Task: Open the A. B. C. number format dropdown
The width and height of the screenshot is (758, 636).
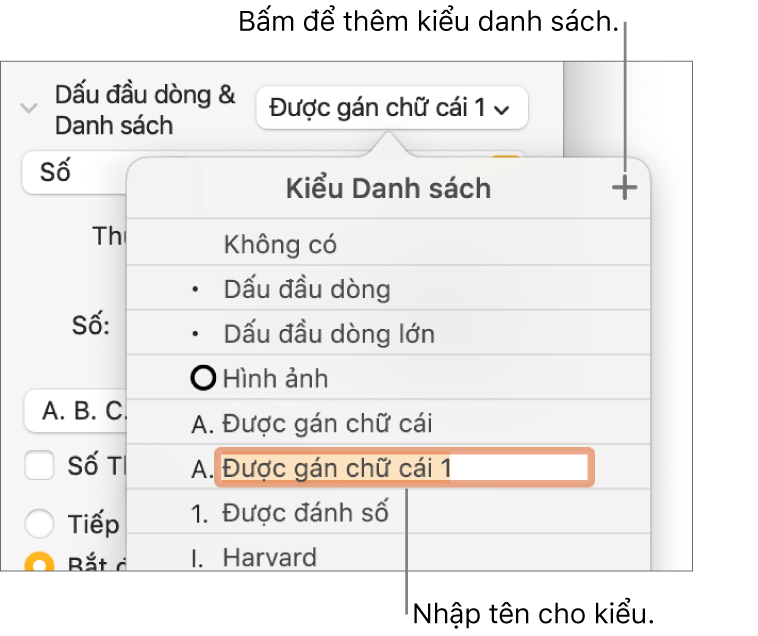Action: (76, 411)
